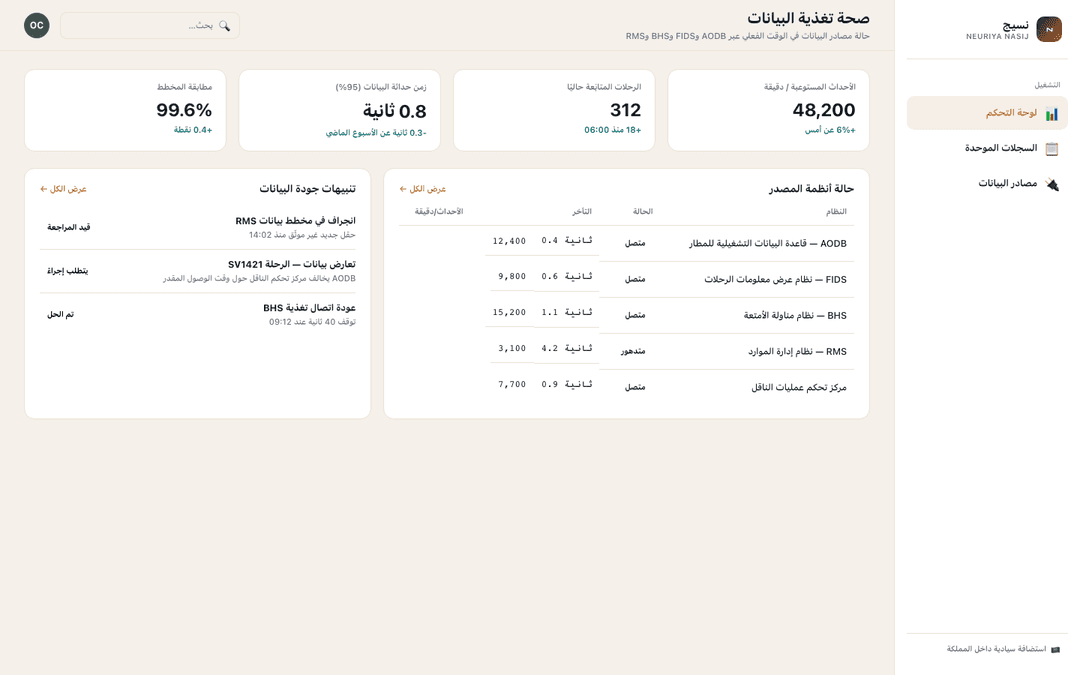Select the زمن حداثة البيانات value 0.8 ثانية
1080x675 pixels.
pyautogui.click(x=395, y=111)
